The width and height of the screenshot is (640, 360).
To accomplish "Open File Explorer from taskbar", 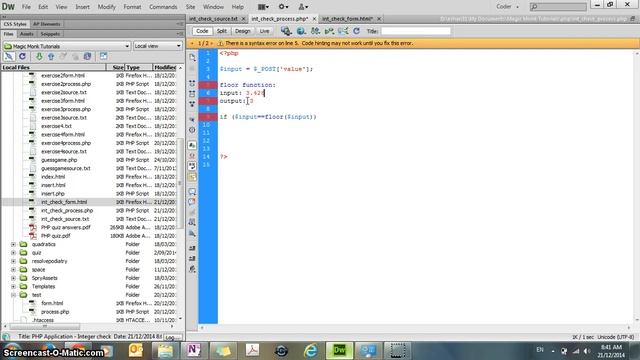I will pyautogui.click(x=165, y=350).
